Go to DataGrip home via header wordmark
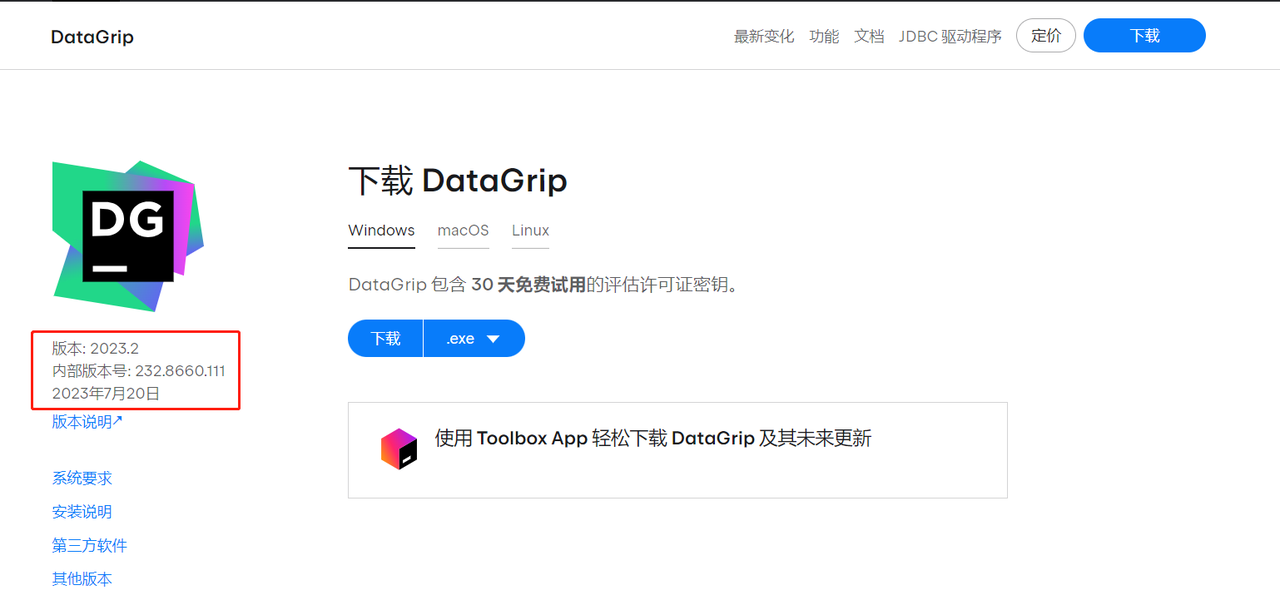 click(x=92, y=37)
